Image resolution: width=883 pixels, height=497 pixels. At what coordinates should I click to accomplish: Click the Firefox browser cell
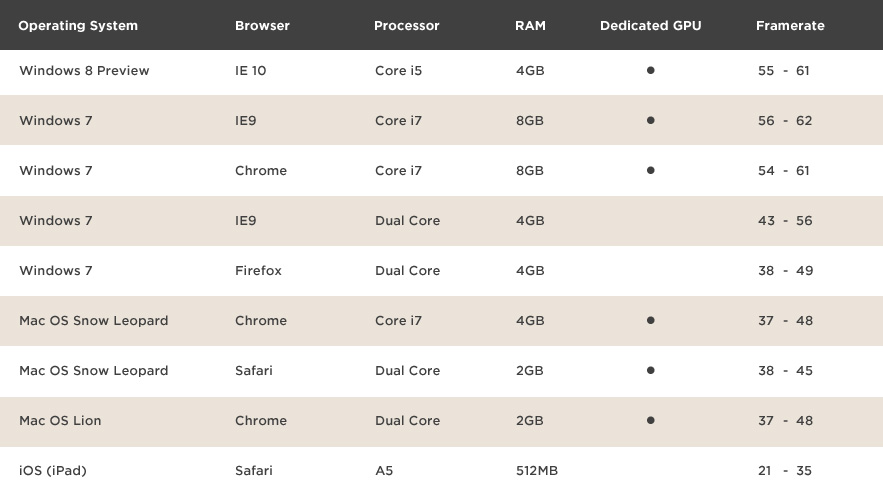tap(258, 271)
